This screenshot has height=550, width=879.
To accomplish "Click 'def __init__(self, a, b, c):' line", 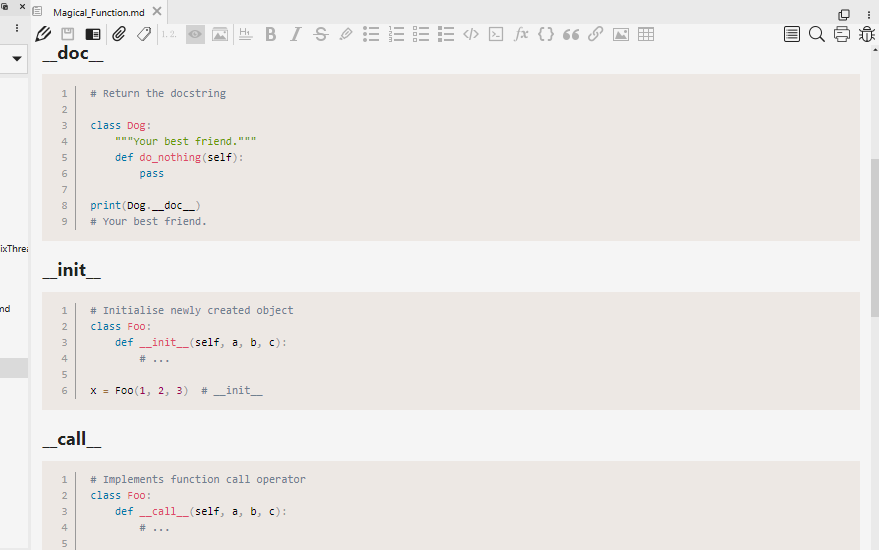I will click(201, 343).
